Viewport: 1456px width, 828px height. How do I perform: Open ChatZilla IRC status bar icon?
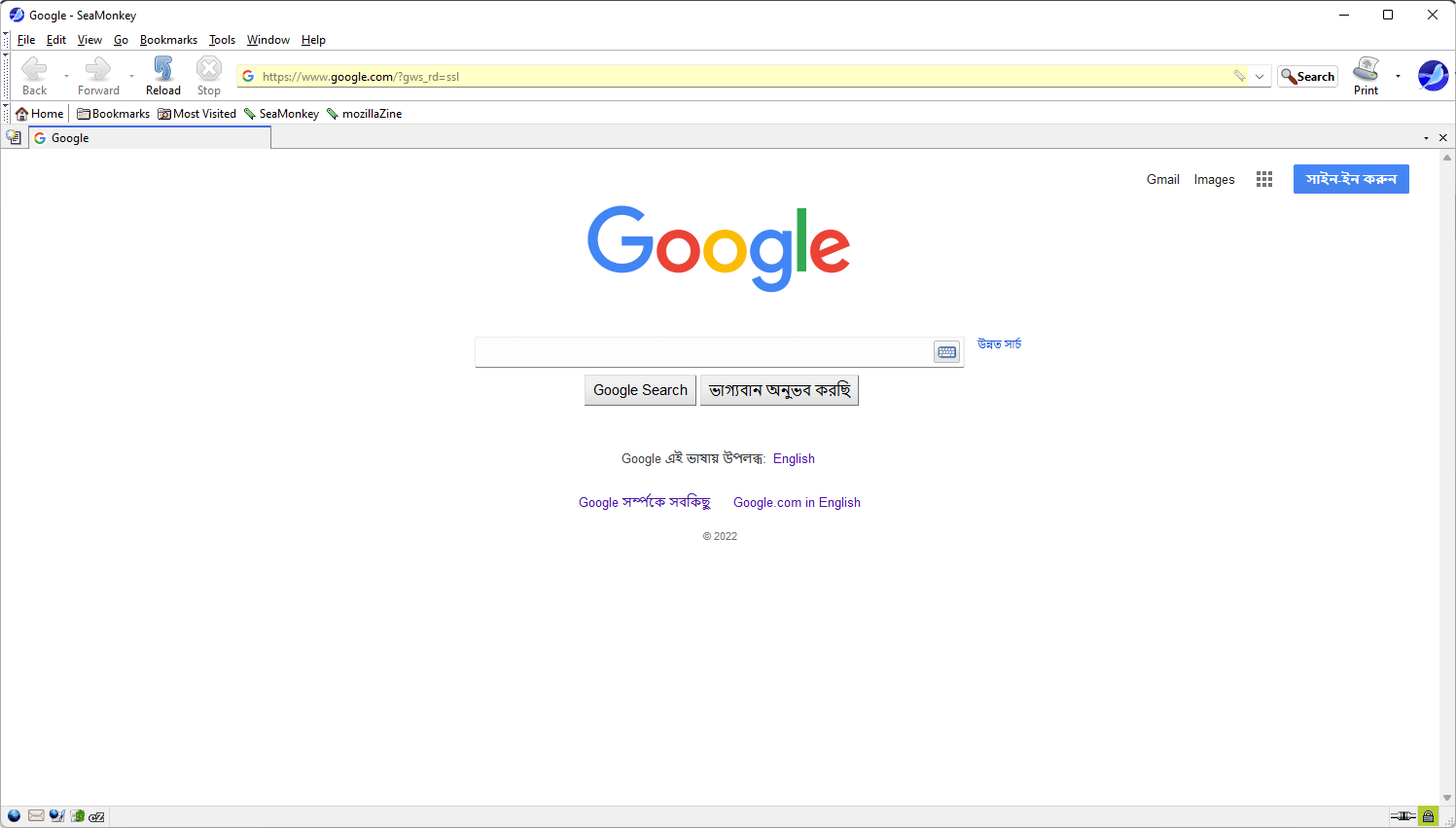[97, 816]
